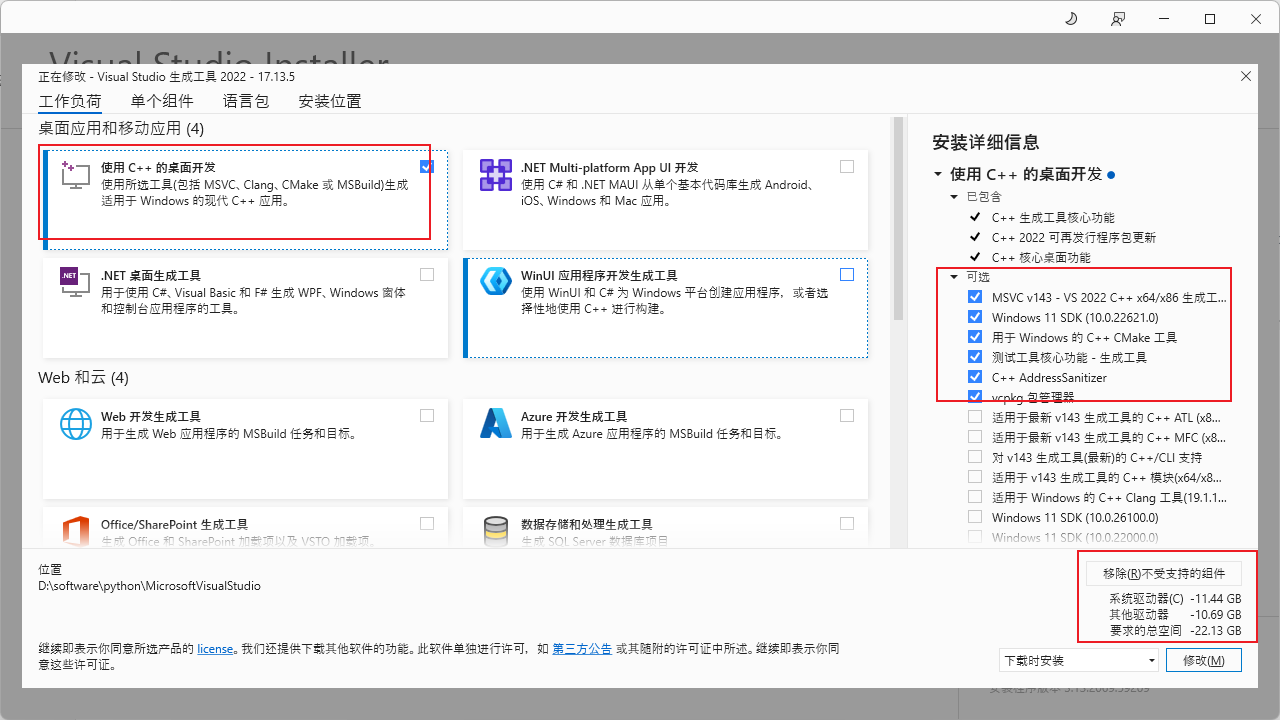Image resolution: width=1280 pixels, height=720 pixels.
Task: Check the Azure 开发生成工具 checkbox
Action: 847,416
